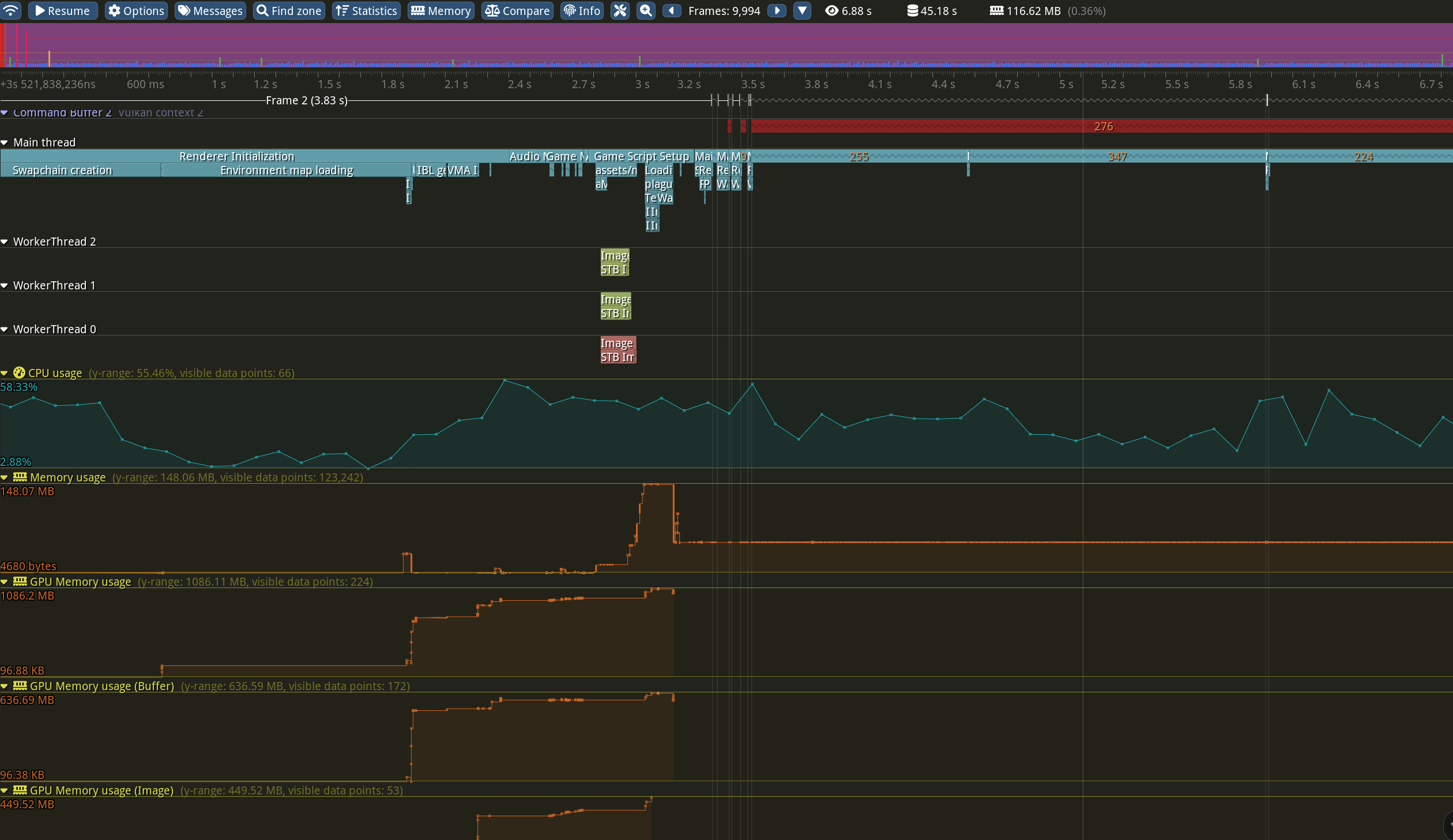The image size is (1453, 840).
Task: Open the tools wrench icon
Action: pyautogui.click(x=620, y=10)
